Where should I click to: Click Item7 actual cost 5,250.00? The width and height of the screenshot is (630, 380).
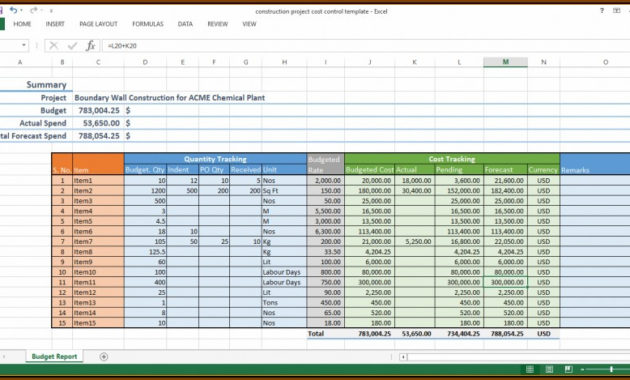415,242
